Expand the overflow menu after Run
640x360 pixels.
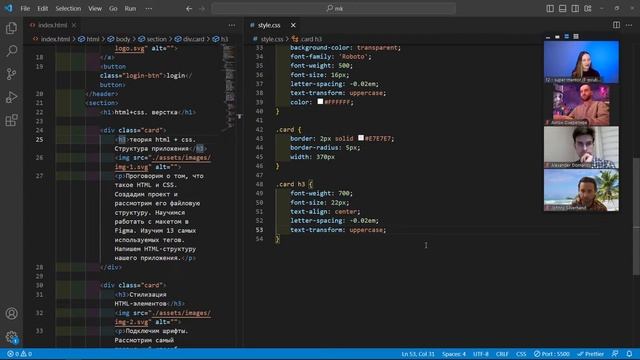pyautogui.click(x=149, y=9)
